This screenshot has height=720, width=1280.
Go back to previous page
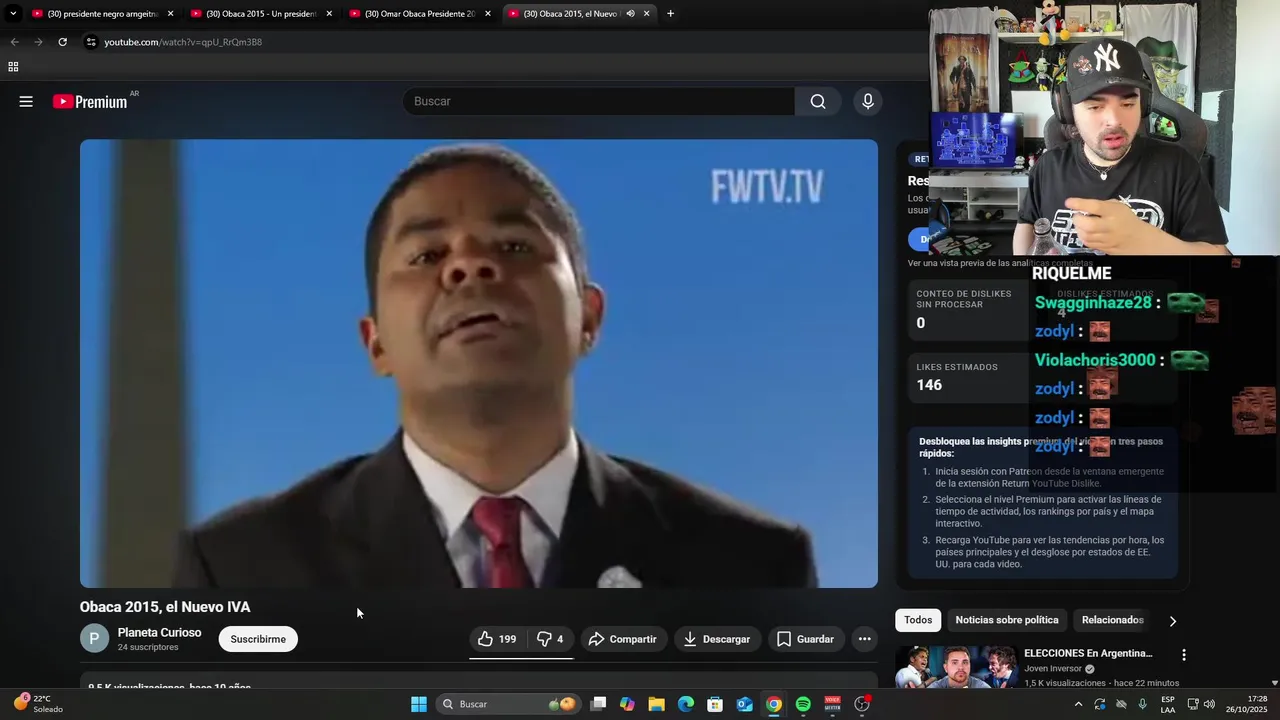click(14, 42)
